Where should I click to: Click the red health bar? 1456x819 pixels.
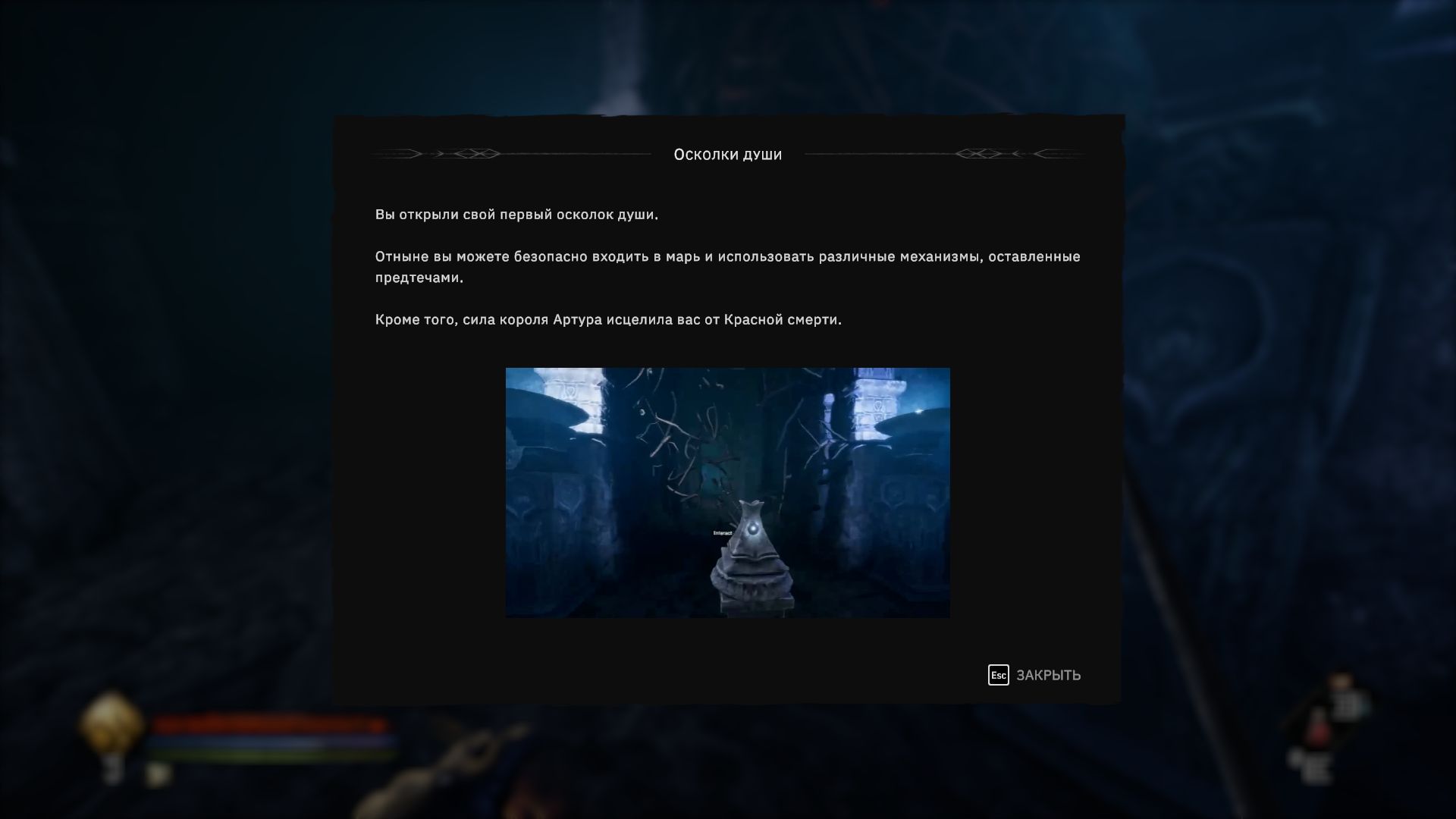pos(269,725)
